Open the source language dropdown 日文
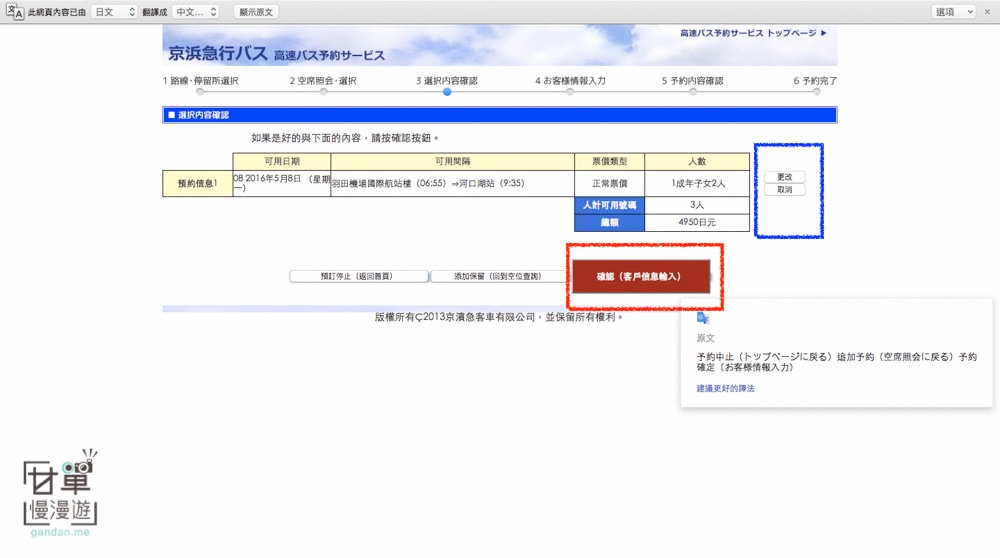 coord(114,11)
